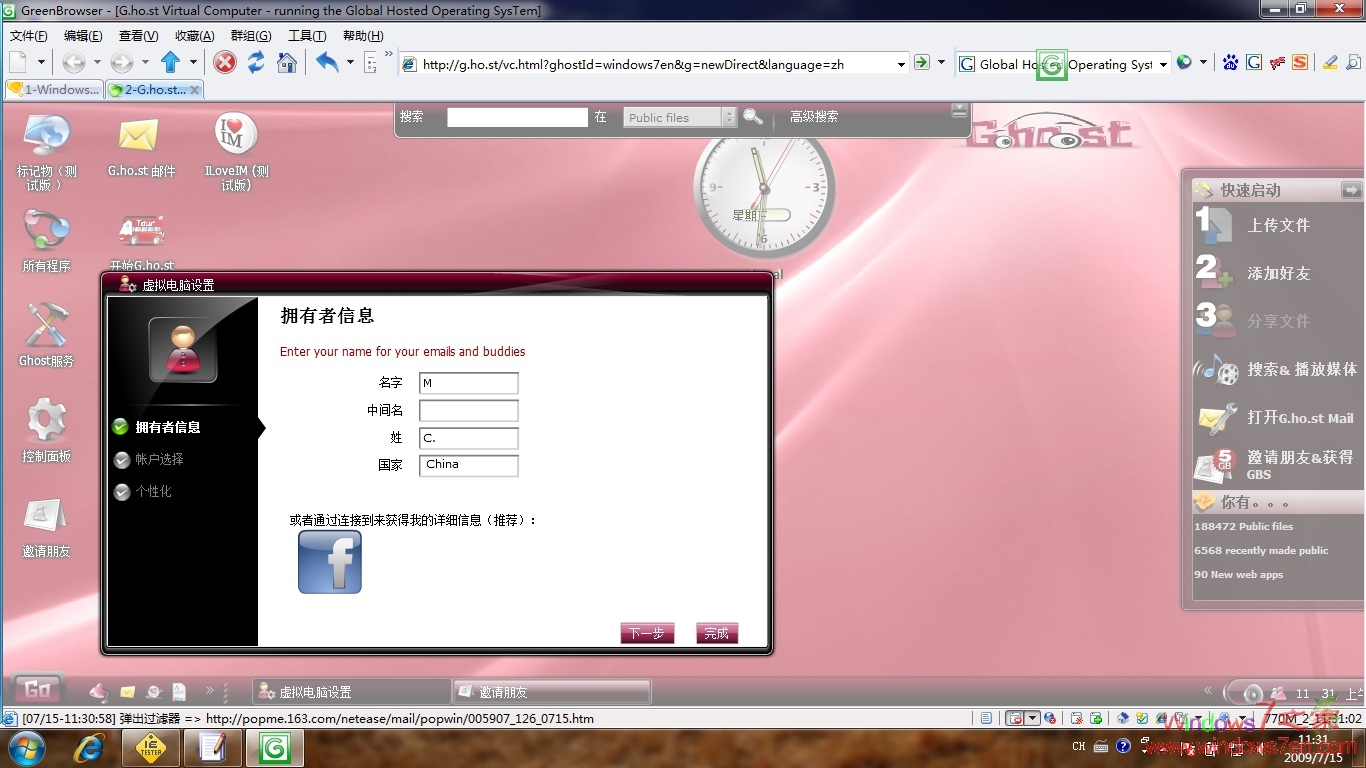The width and height of the screenshot is (1366, 768).
Task: Click the browser home page icon
Action: [x=287, y=63]
